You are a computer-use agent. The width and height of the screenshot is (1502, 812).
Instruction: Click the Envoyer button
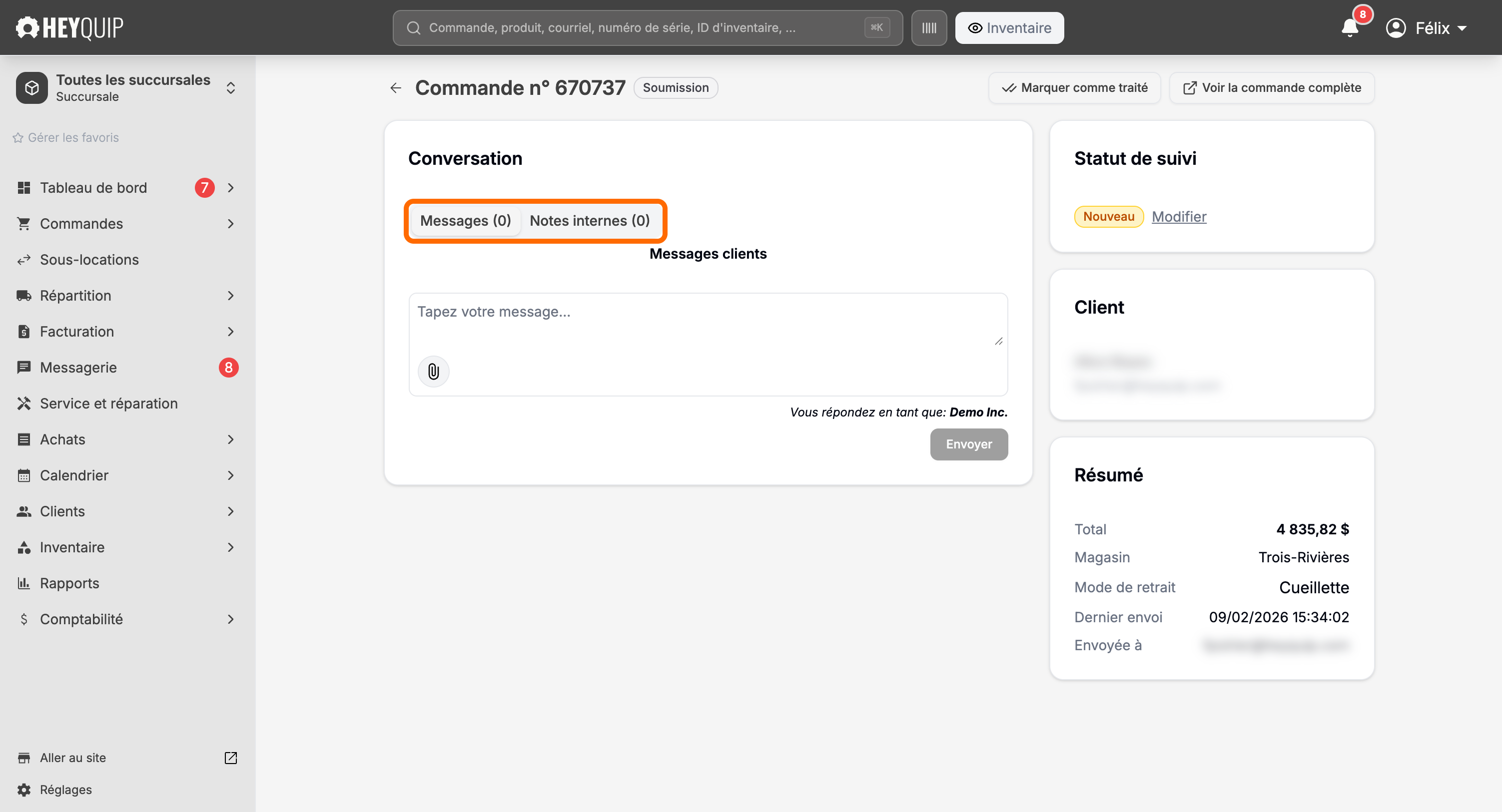(968, 444)
